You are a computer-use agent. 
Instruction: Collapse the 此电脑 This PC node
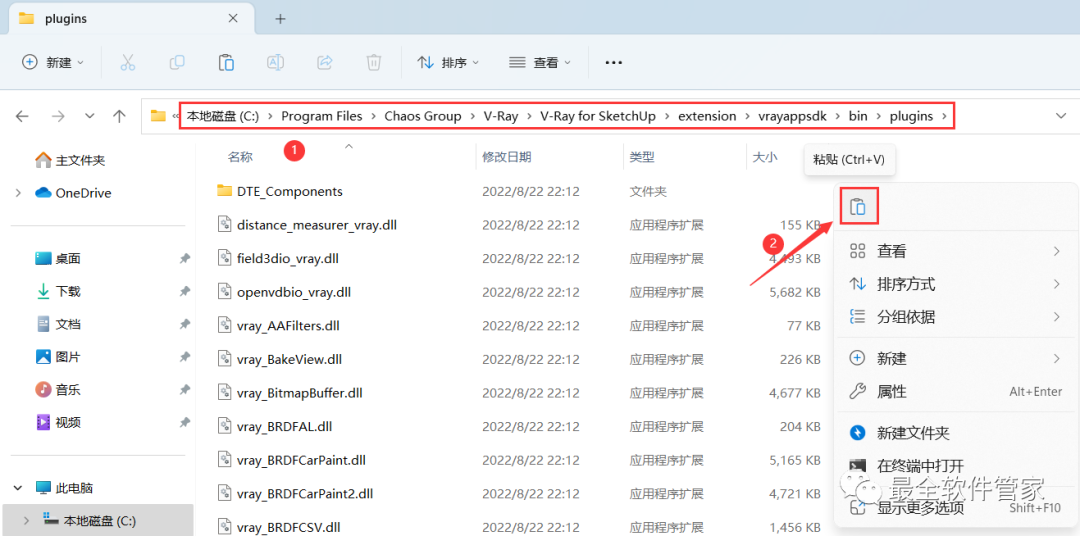click(18, 488)
